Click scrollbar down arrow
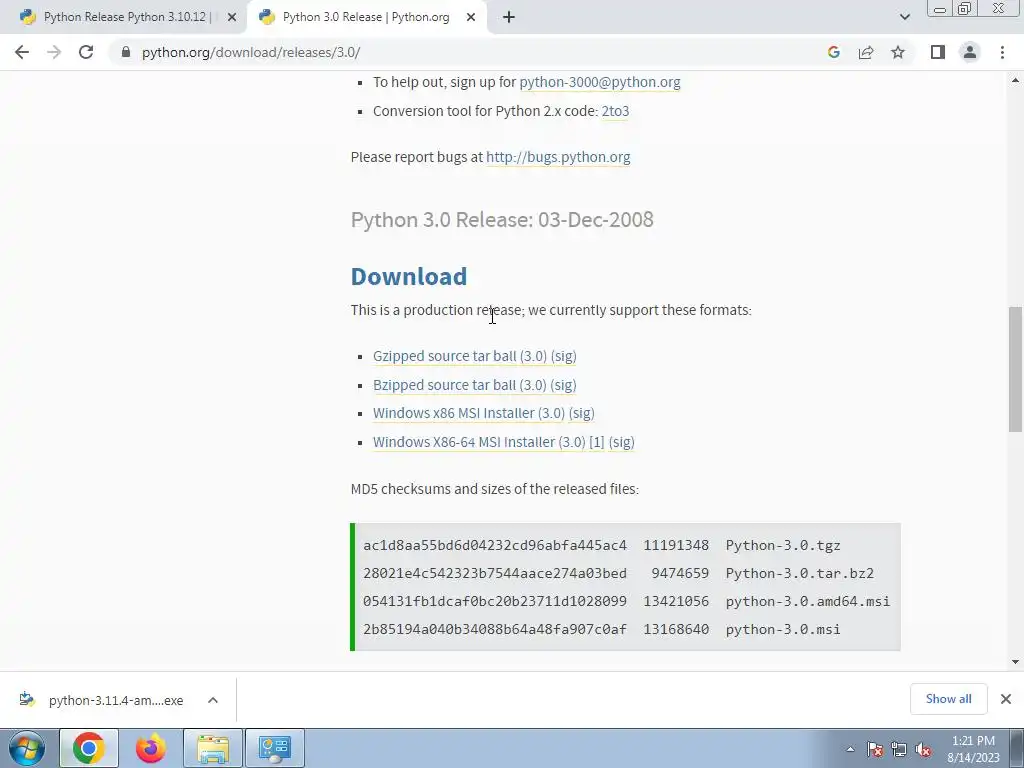The width and height of the screenshot is (1024, 768). (1015, 662)
